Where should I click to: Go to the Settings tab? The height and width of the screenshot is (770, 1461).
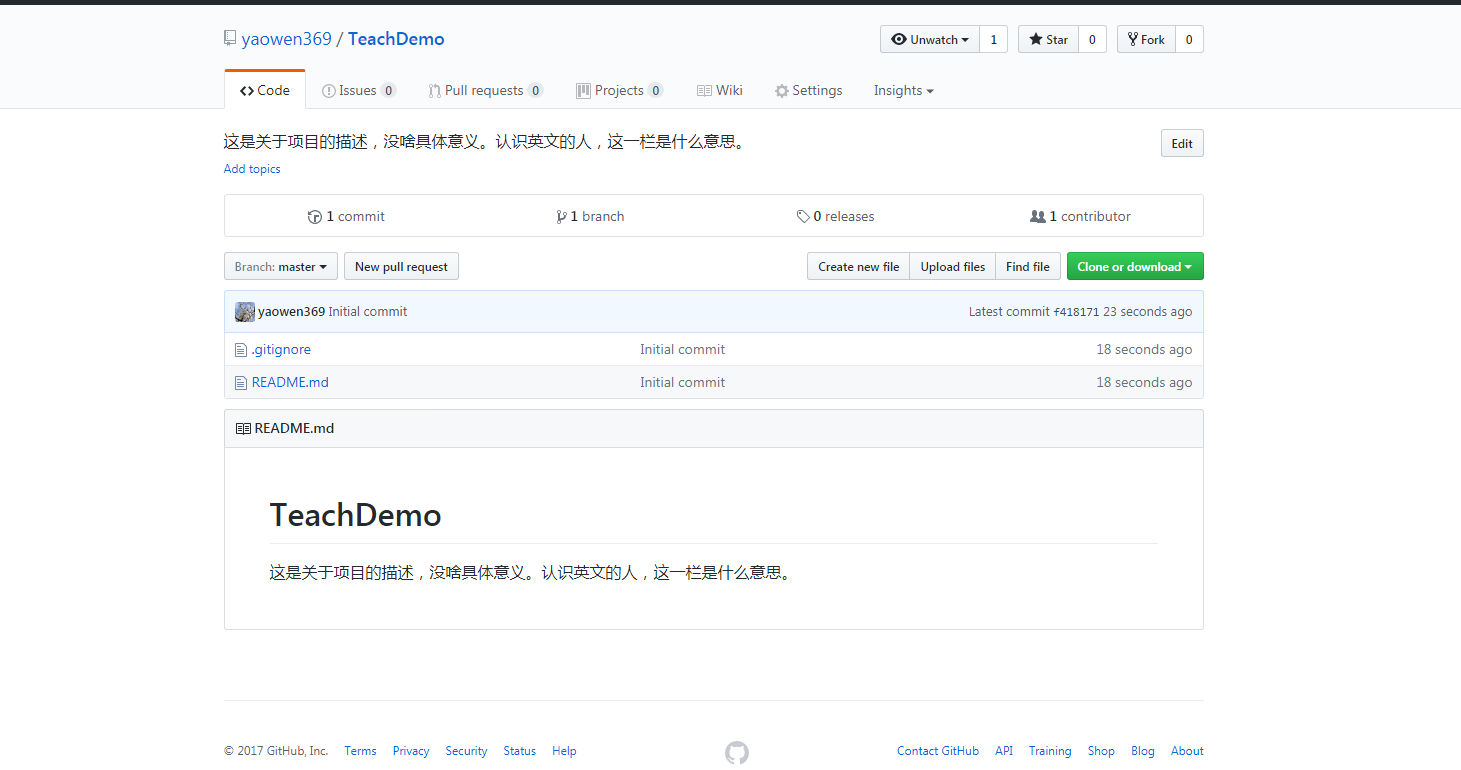808,91
